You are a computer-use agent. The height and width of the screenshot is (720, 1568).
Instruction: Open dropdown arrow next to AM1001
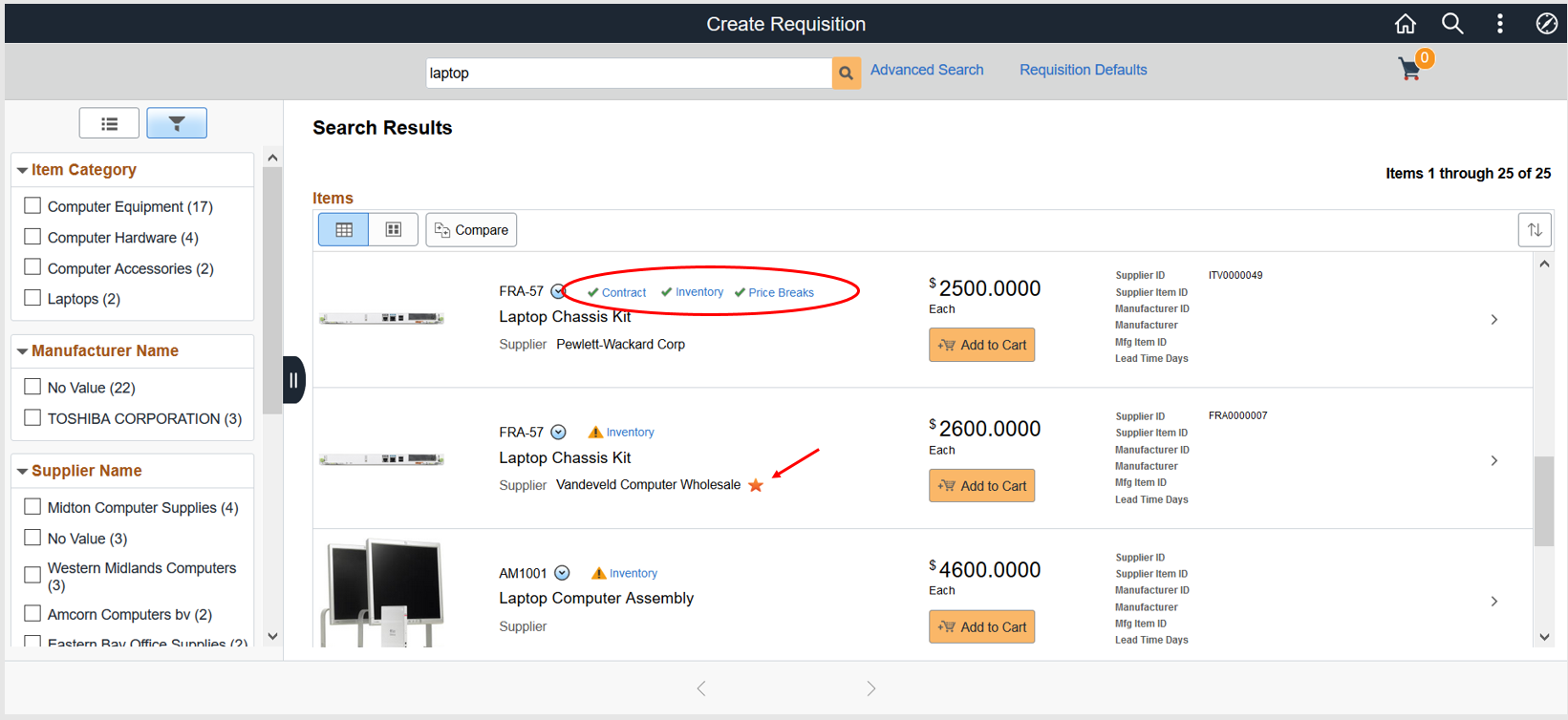click(x=562, y=573)
